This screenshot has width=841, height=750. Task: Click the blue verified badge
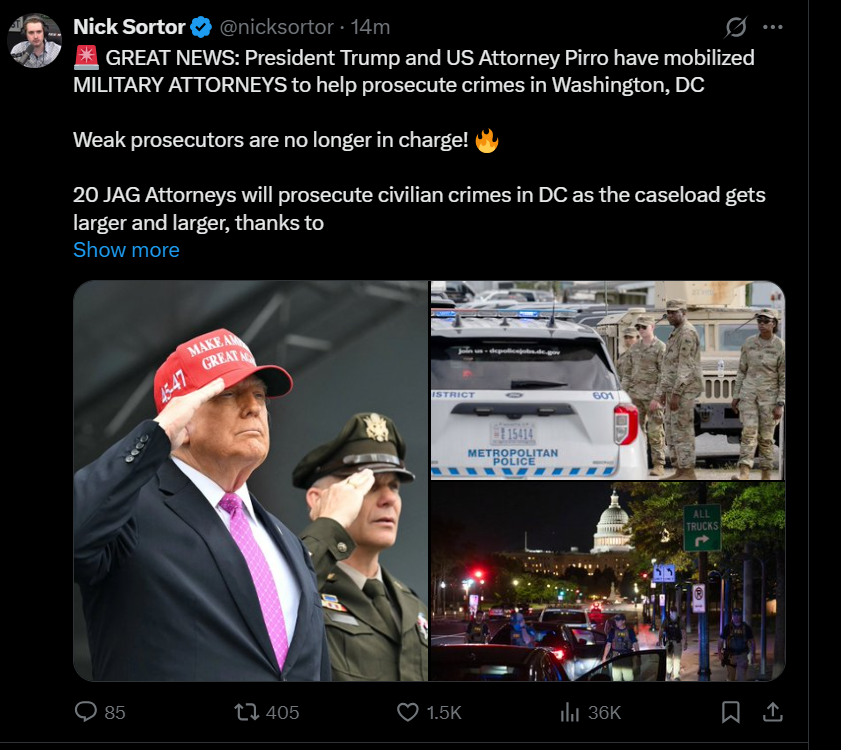tap(201, 27)
